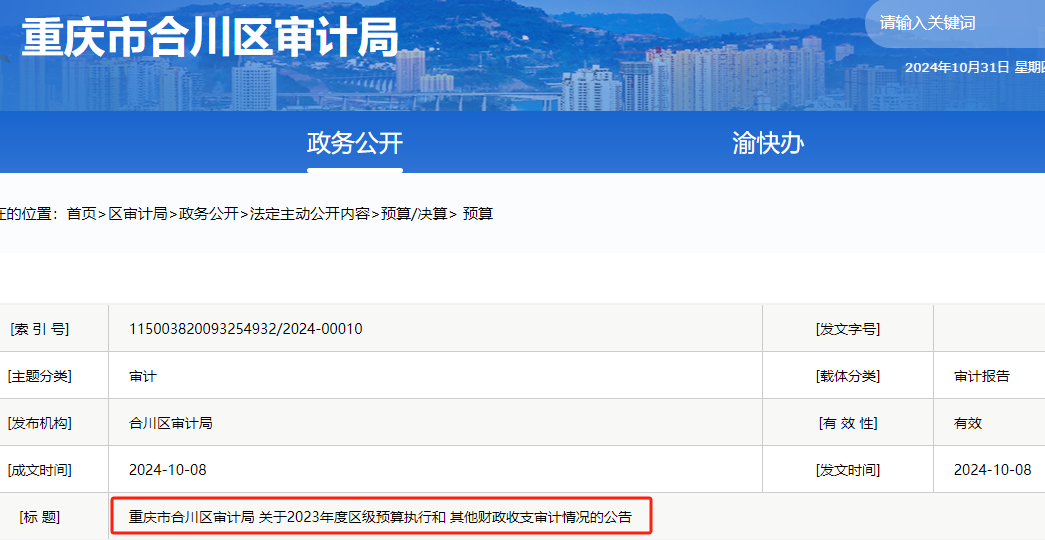Switch to the 政务公开 navigation tab
This screenshot has height=540, width=1045.
tap(354, 143)
